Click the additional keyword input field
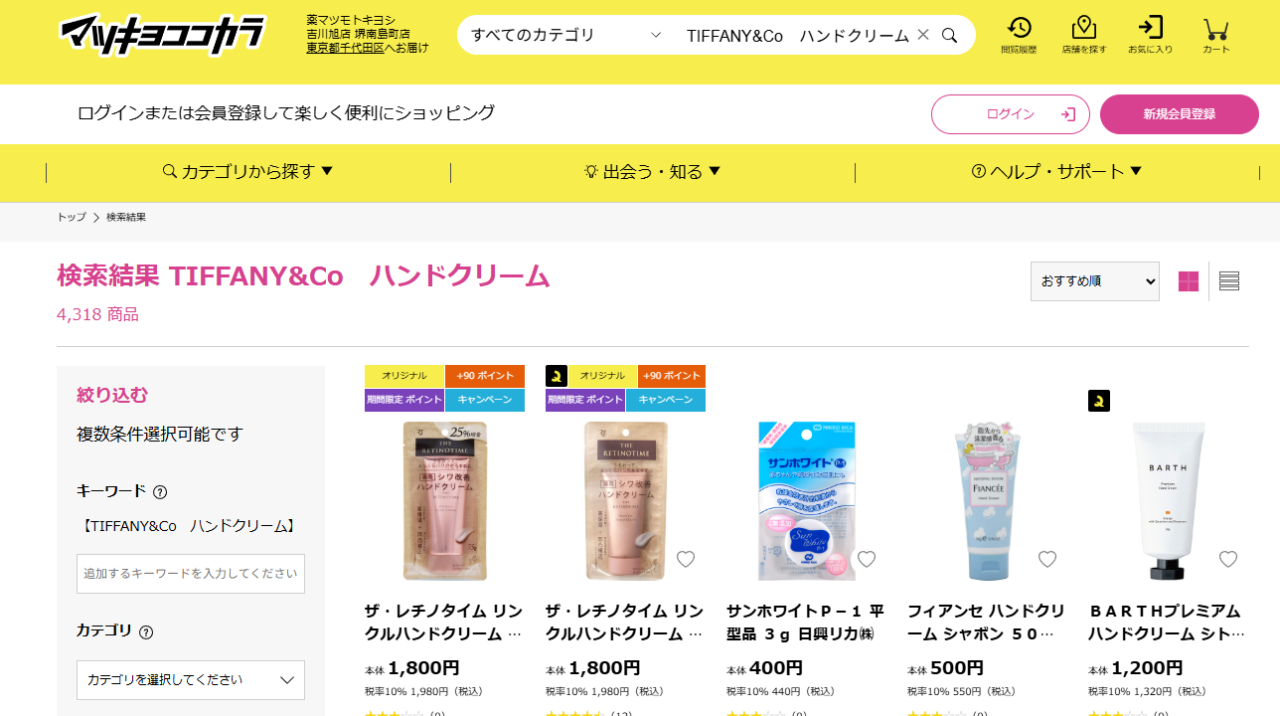Image resolution: width=1280 pixels, height=716 pixels. (x=191, y=574)
